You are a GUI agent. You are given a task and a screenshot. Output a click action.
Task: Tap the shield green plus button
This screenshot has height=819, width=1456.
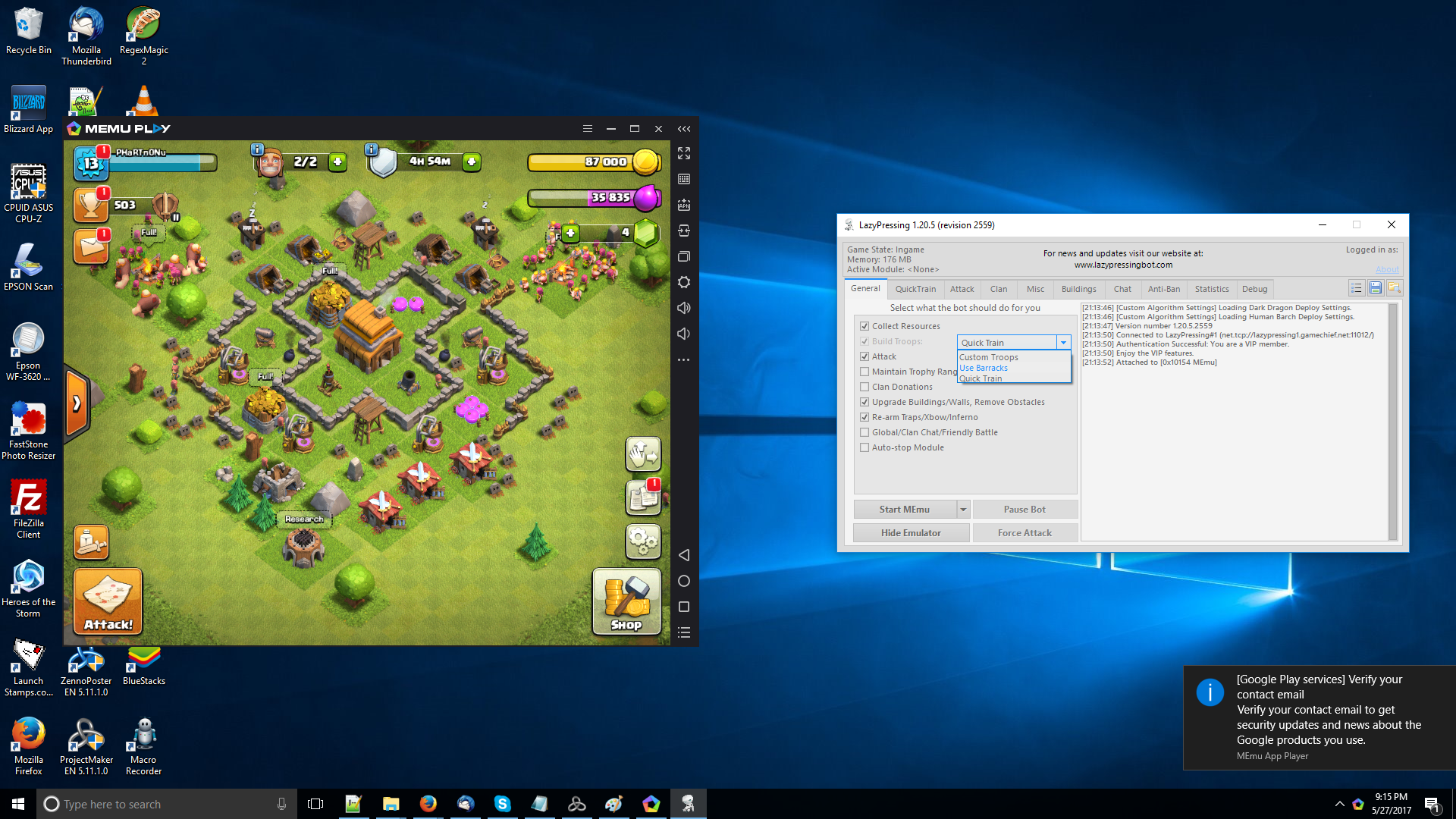point(471,162)
